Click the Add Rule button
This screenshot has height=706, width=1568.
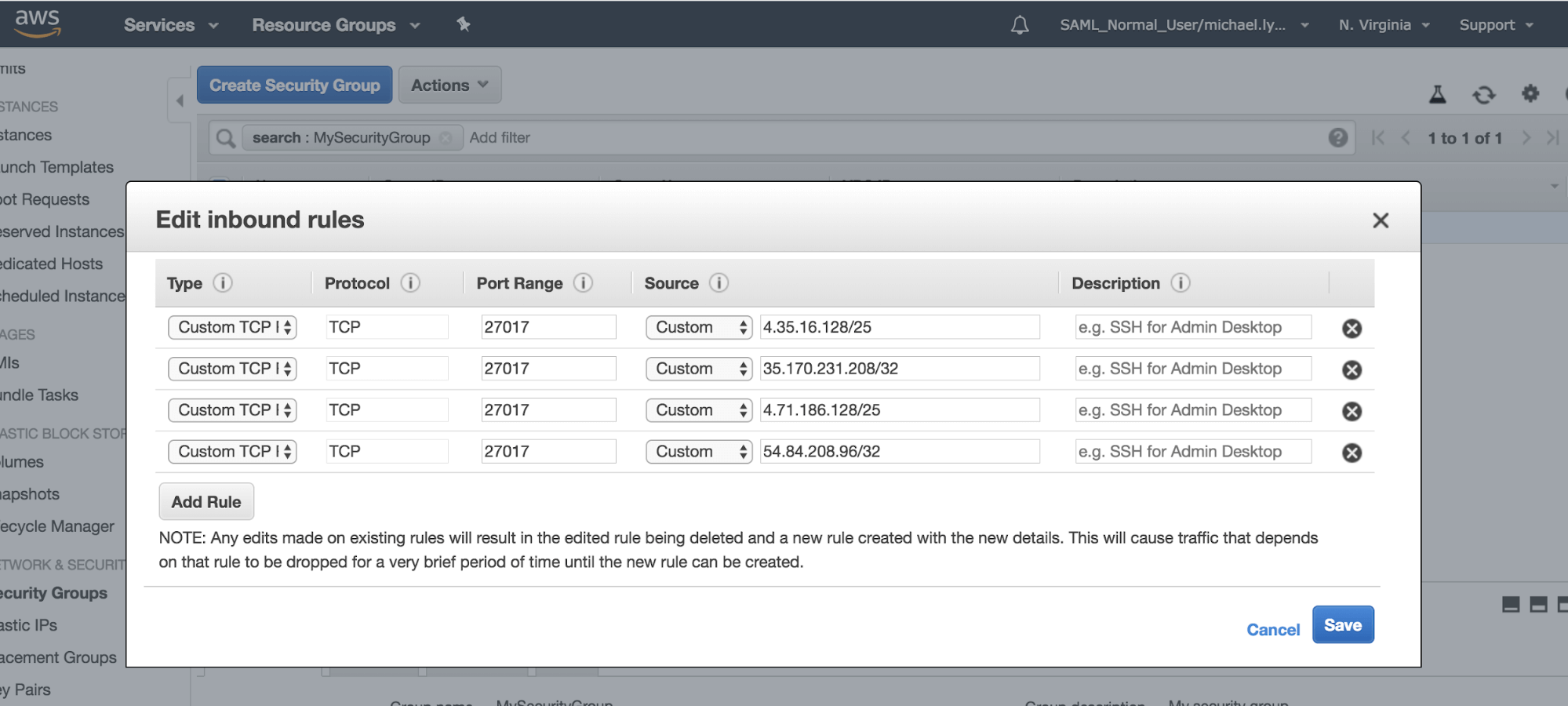tap(206, 501)
